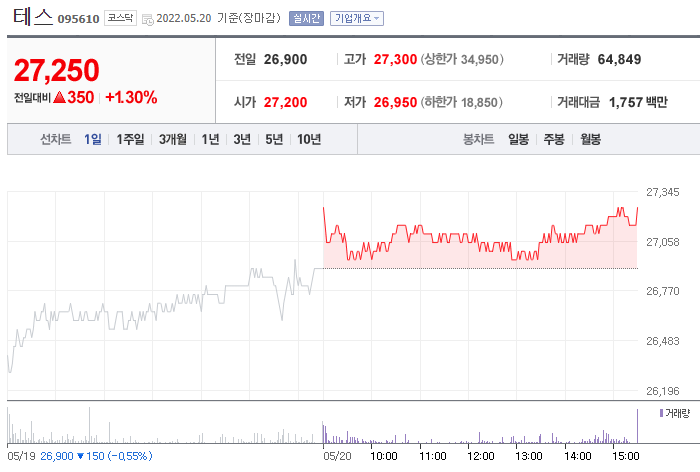Image resolution: width=700 pixels, height=472 pixels.
Task: Click the 05/20 date label on time axis
Action: [x=337, y=456]
